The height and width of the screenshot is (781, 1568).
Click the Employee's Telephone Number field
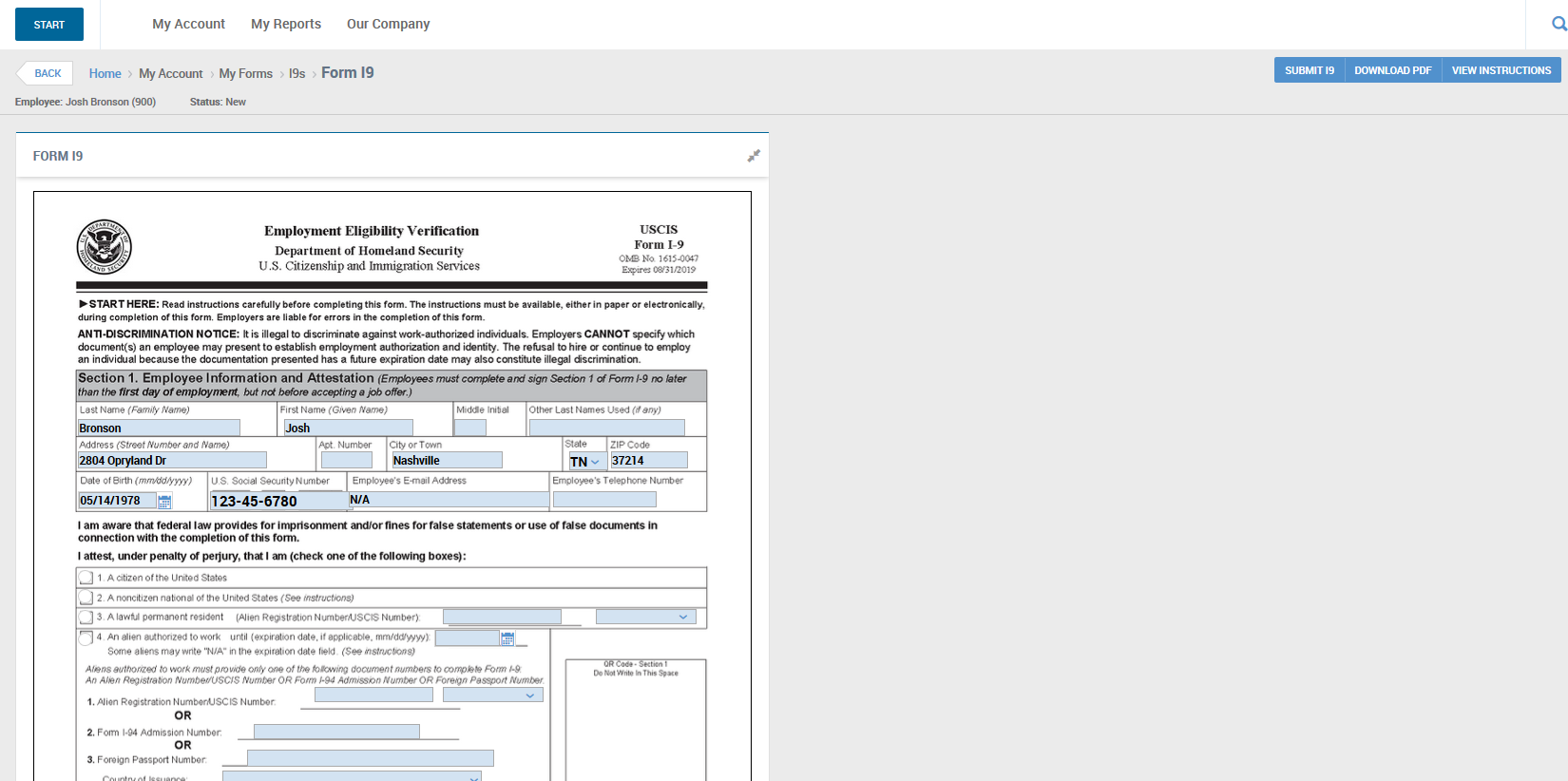click(604, 500)
